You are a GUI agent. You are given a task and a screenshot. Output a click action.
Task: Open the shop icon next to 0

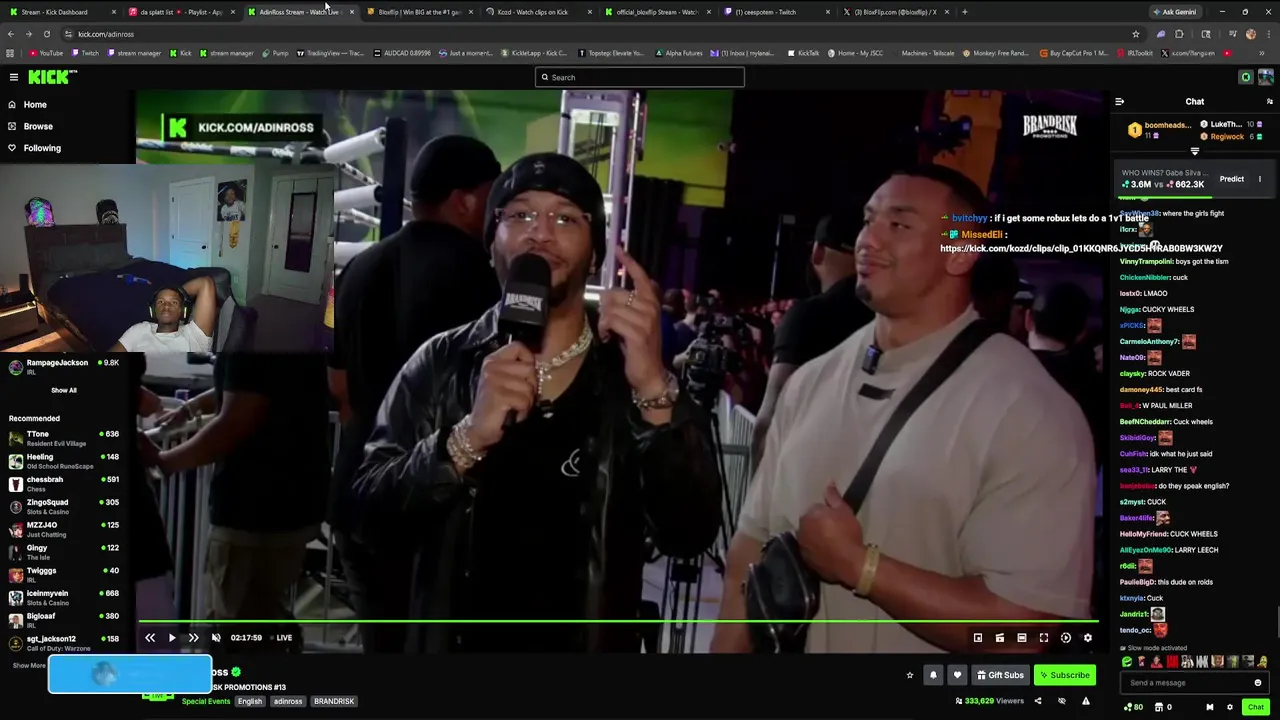pos(1159,707)
